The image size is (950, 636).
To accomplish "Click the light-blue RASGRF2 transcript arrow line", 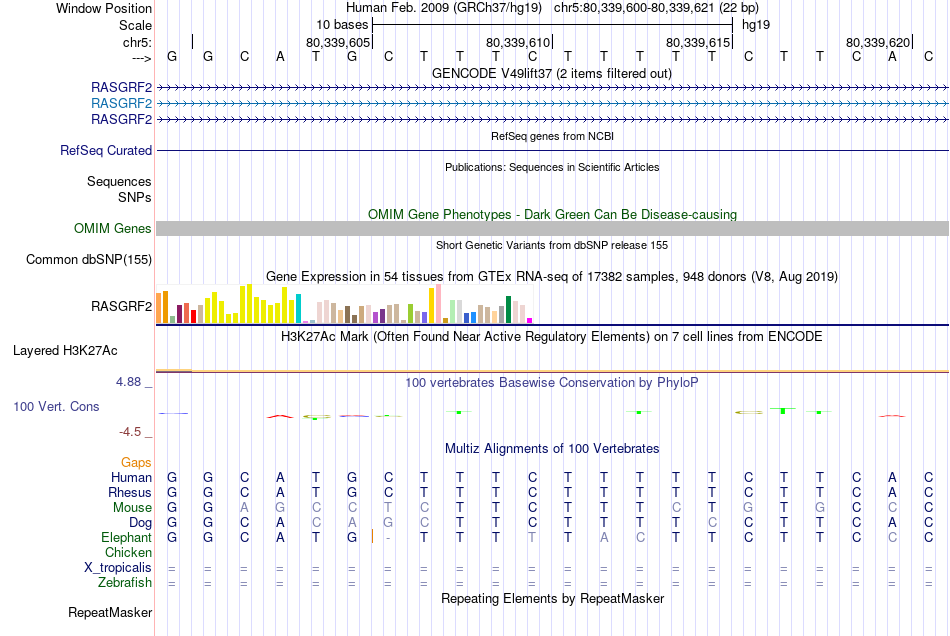I will (x=552, y=104).
